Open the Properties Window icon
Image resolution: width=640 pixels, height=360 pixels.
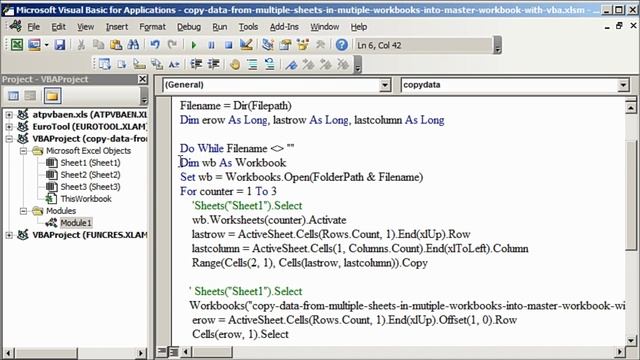(285, 44)
